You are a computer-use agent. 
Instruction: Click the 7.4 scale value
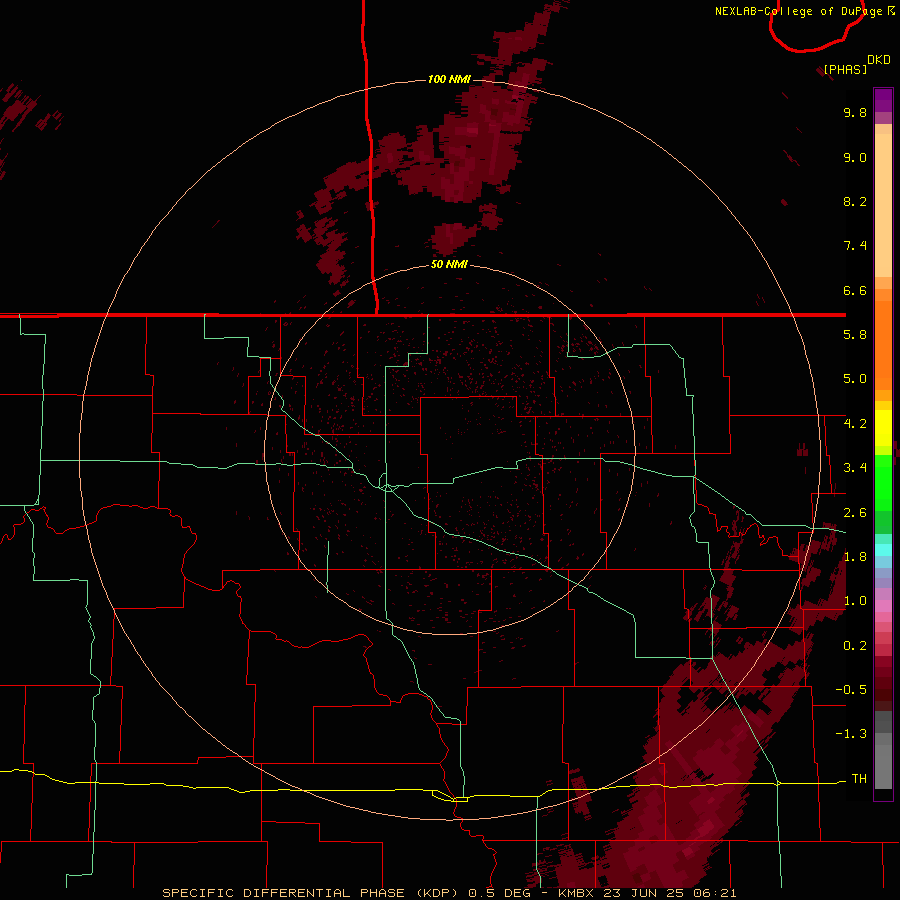point(855,246)
